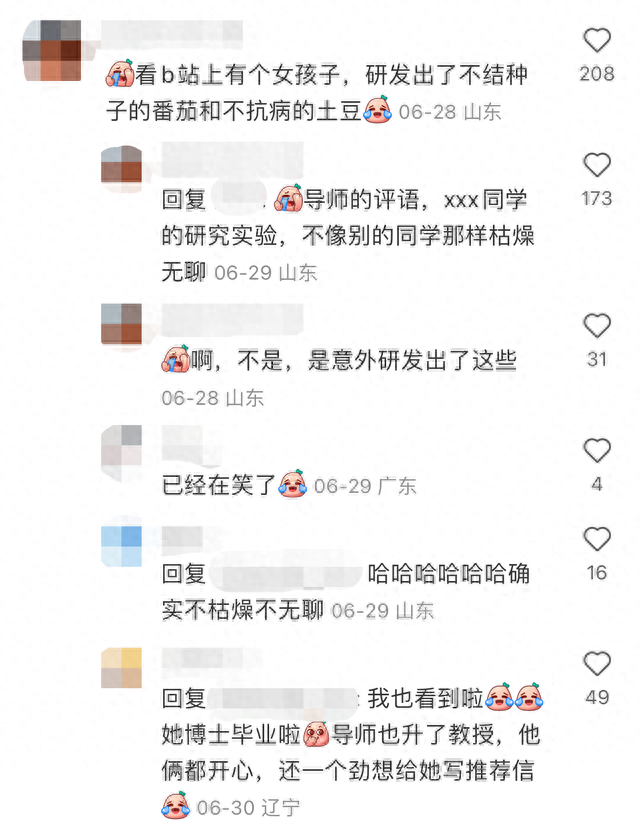Open the blue avatar of '哈哈哈' reply
The image size is (640, 831).
pos(121,546)
